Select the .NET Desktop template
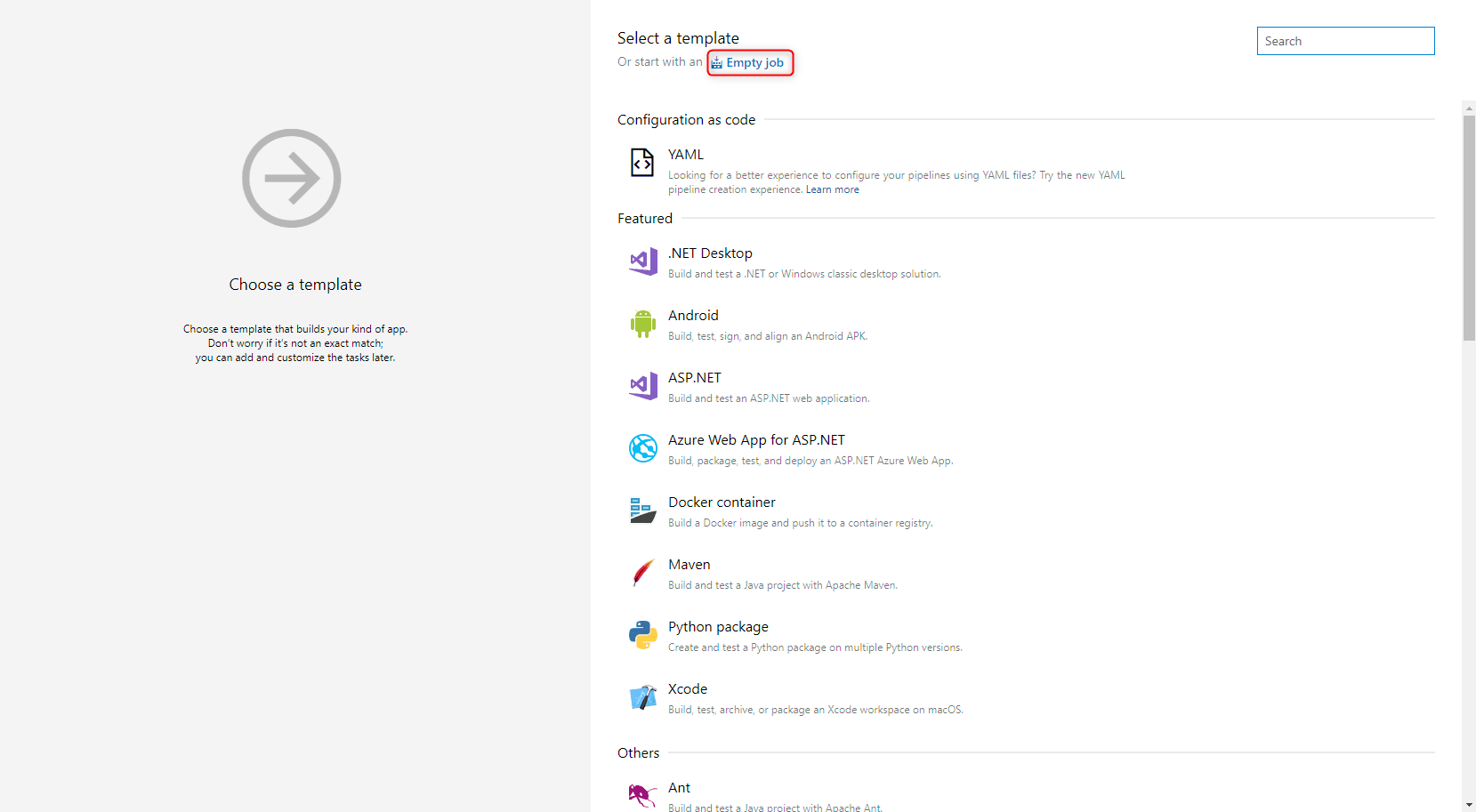This screenshot has width=1476, height=812. point(710,253)
